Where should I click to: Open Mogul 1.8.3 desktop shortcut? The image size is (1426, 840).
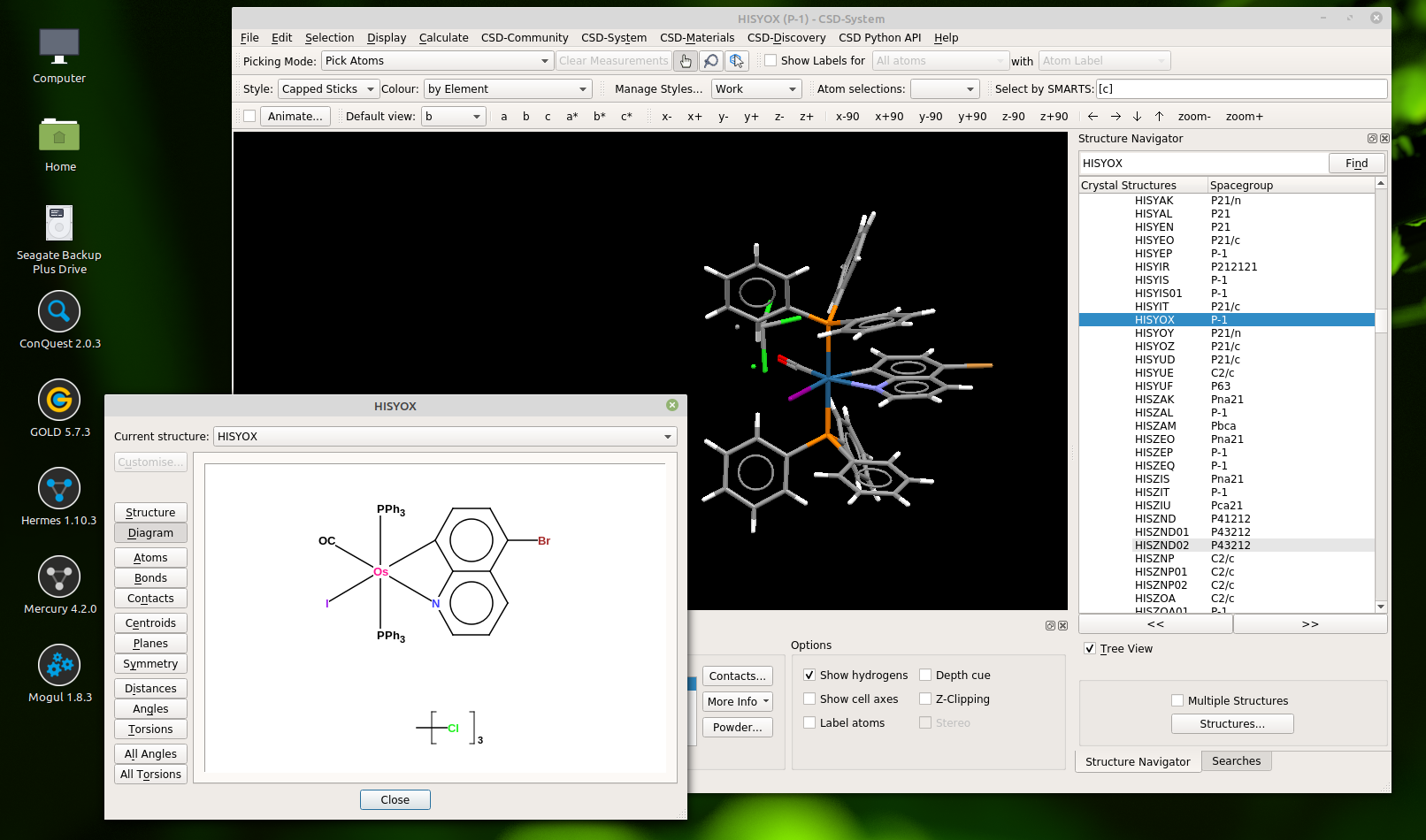(x=59, y=666)
